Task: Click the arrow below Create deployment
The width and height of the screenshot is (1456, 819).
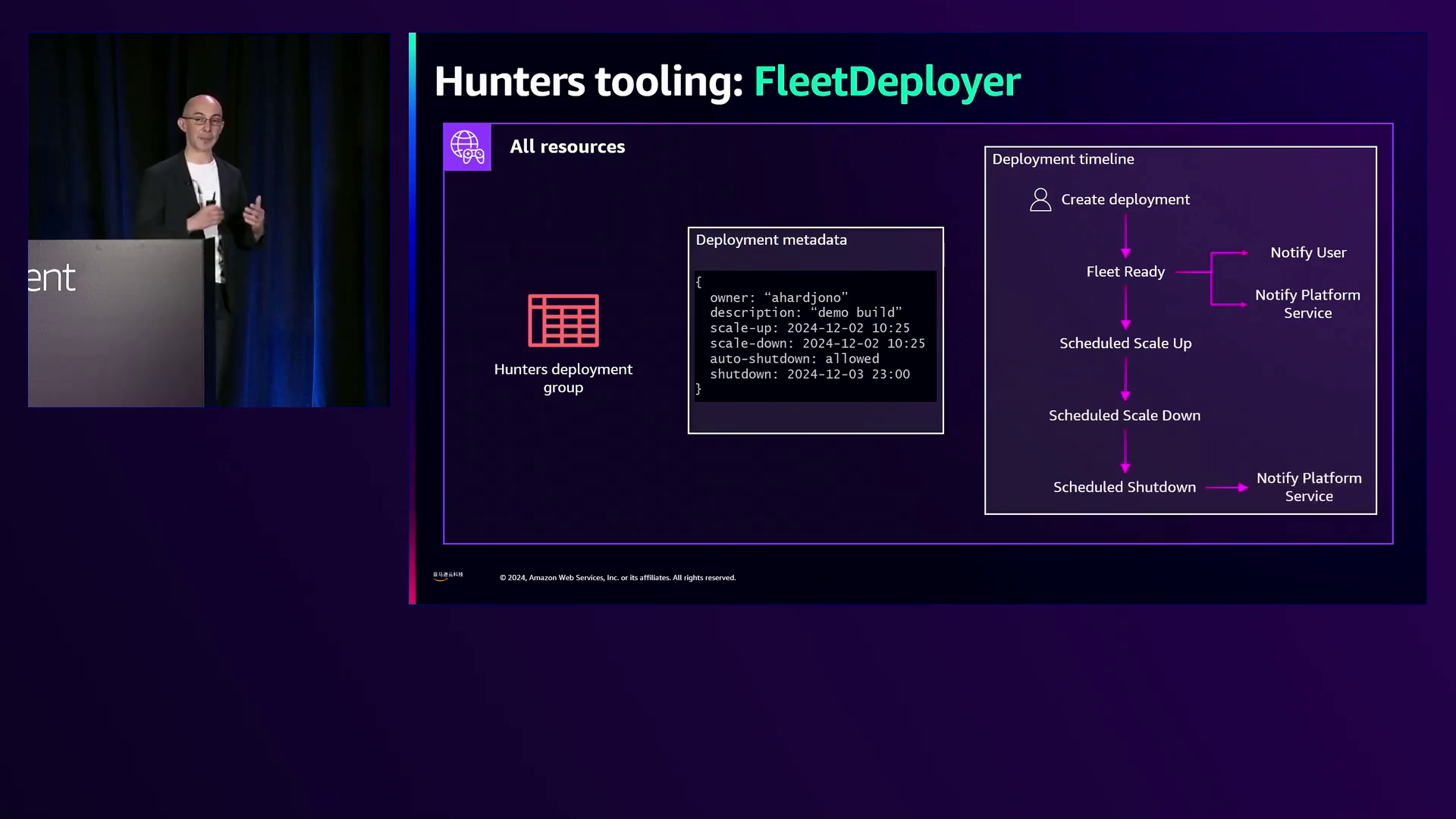Action: (x=1125, y=236)
